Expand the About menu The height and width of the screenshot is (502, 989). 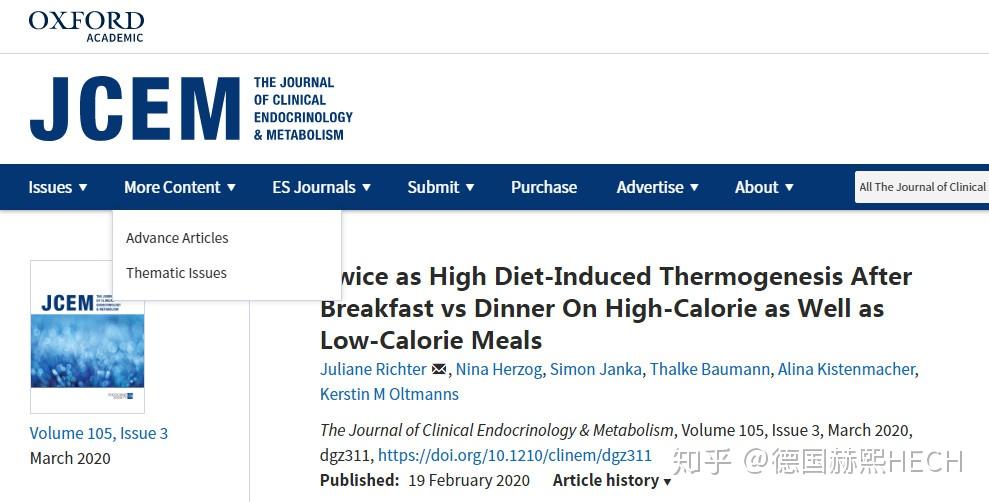point(764,187)
